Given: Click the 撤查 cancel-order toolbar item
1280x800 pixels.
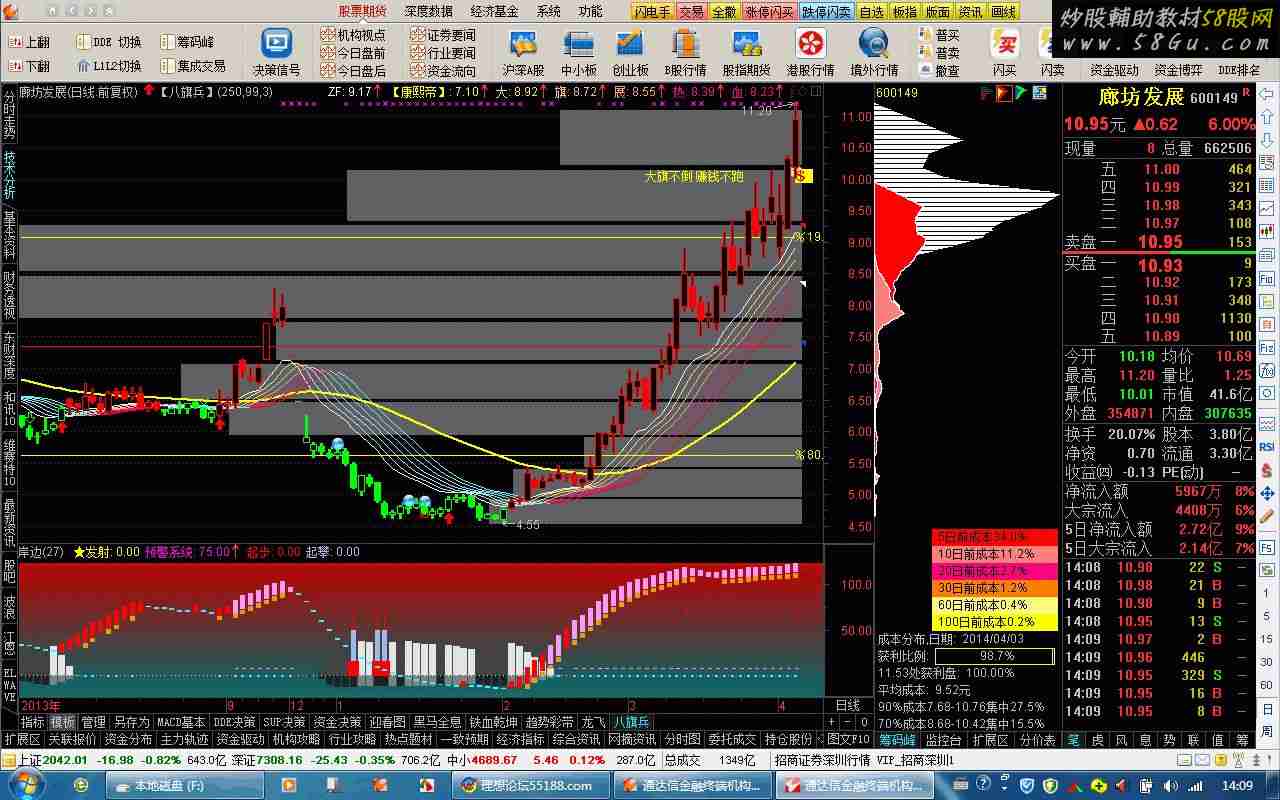Looking at the screenshot, I should tap(939, 71).
